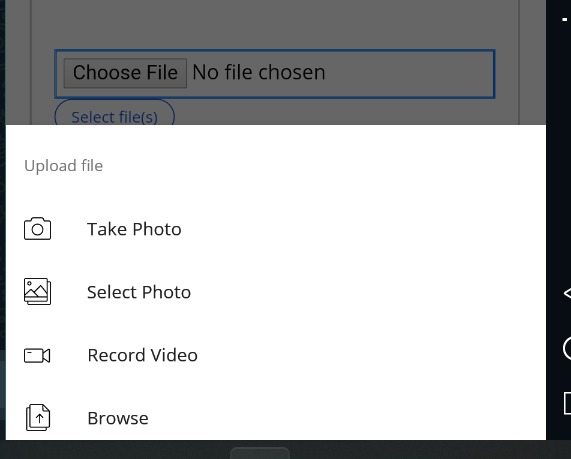Tap the Android back navigation arrow

tap(567, 293)
